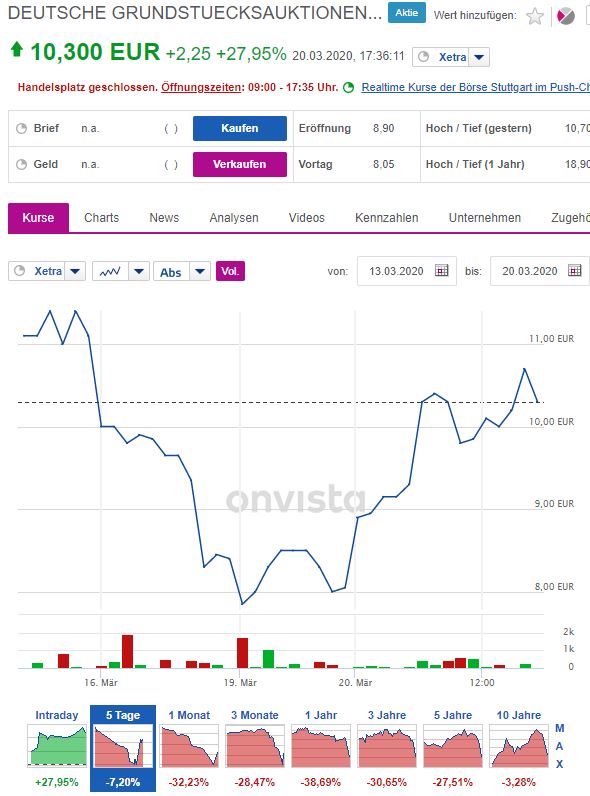Select the 5 Jahre timeframe thumbnail
Screen dimensions: 590x796
coord(453,746)
